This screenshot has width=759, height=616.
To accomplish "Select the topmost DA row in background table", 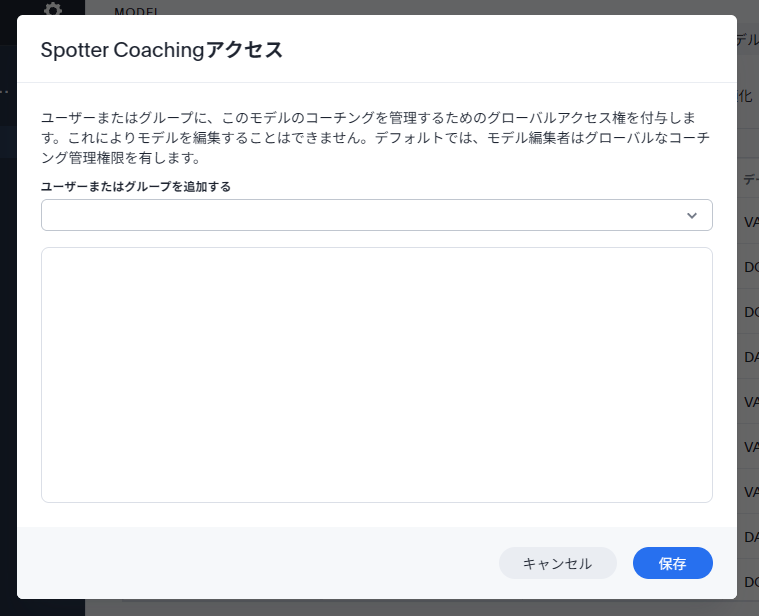I will coord(750,357).
